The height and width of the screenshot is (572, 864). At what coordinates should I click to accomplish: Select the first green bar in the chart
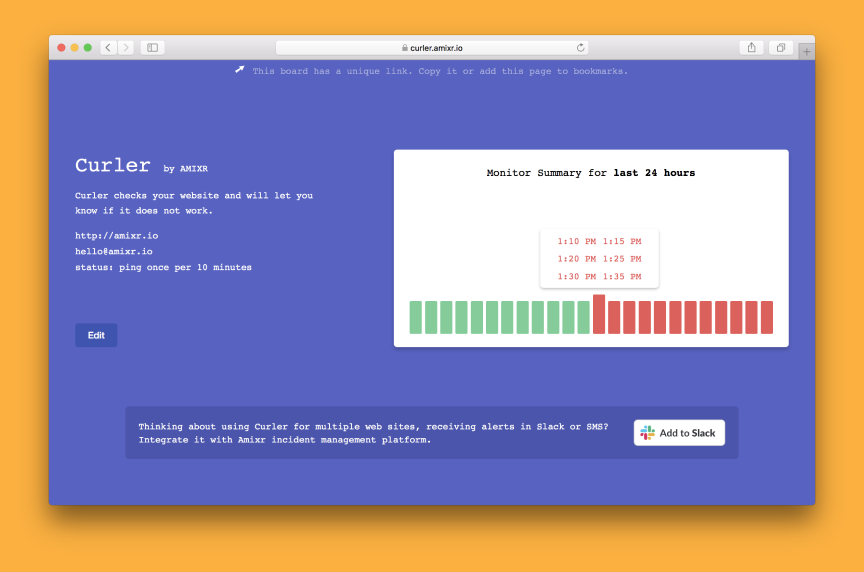tap(415, 317)
